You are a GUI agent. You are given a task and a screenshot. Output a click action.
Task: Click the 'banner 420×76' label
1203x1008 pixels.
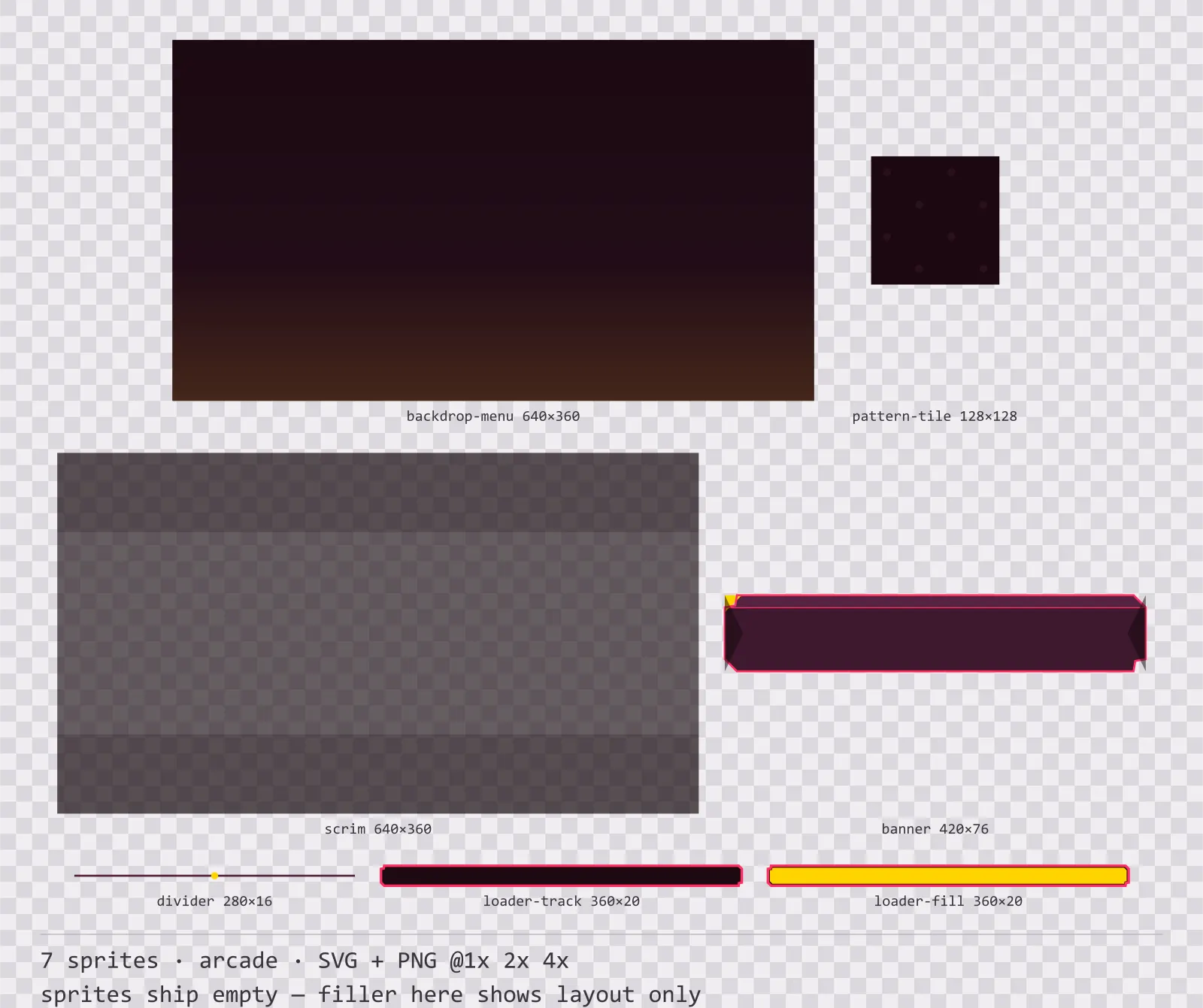(x=935, y=828)
